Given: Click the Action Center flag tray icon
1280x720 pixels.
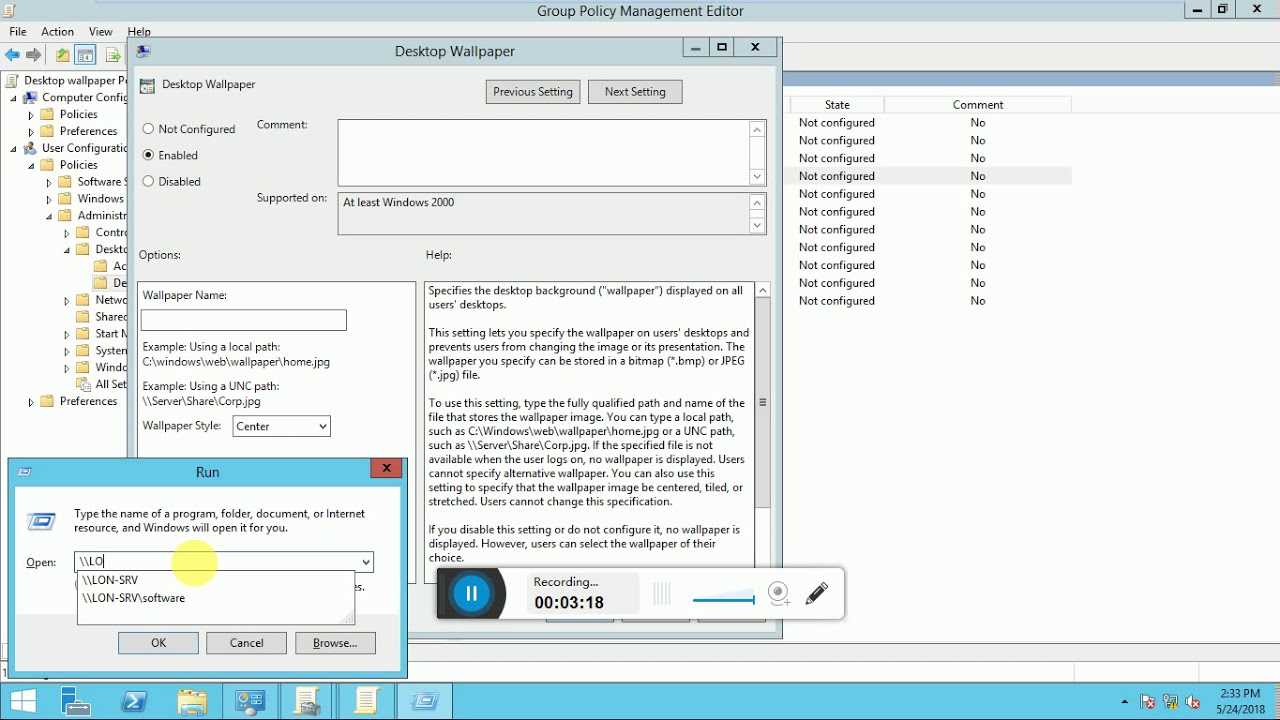Looking at the screenshot, I should [x=1148, y=702].
